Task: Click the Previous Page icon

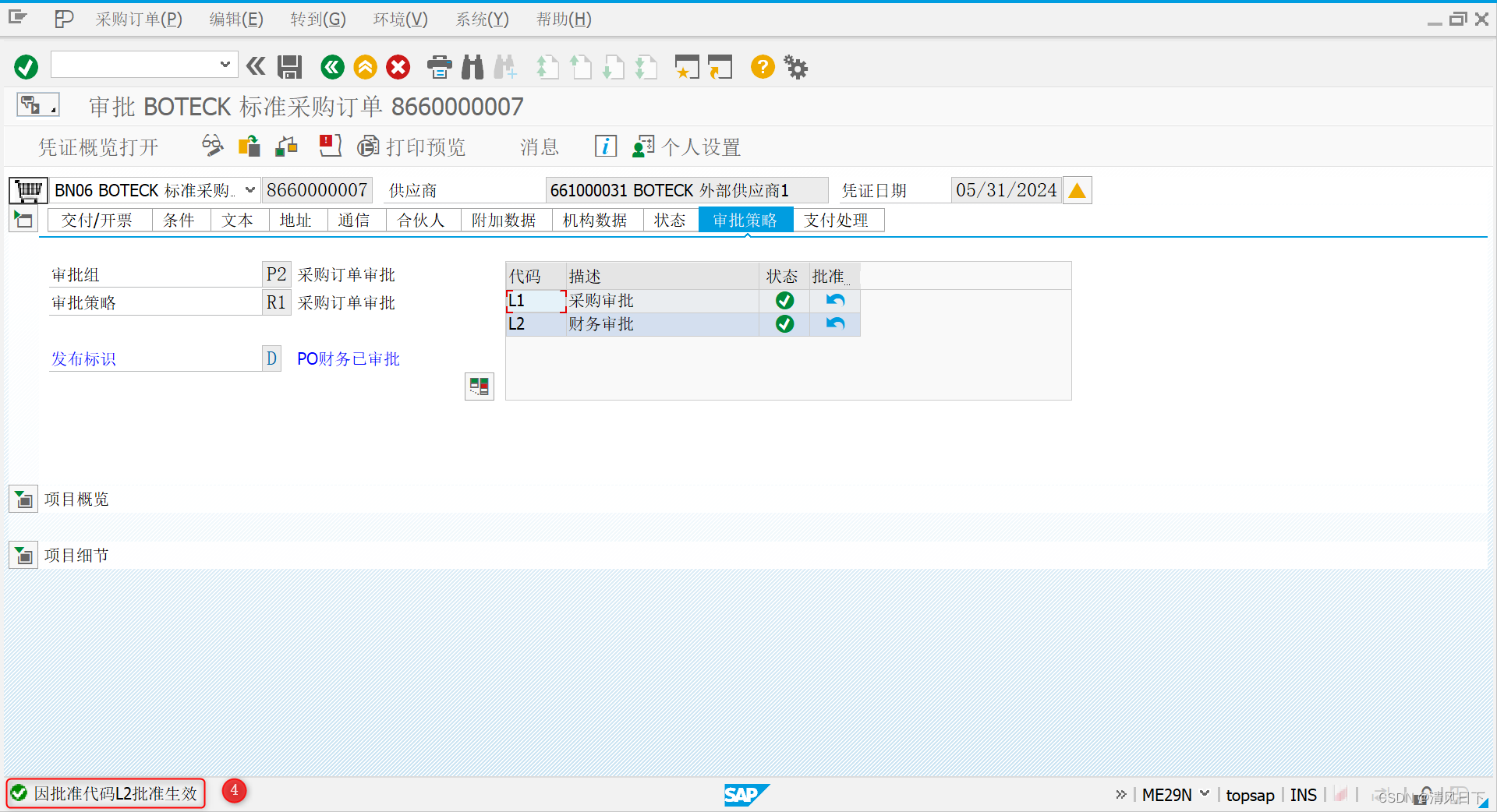Action: (x=580, y=67)
